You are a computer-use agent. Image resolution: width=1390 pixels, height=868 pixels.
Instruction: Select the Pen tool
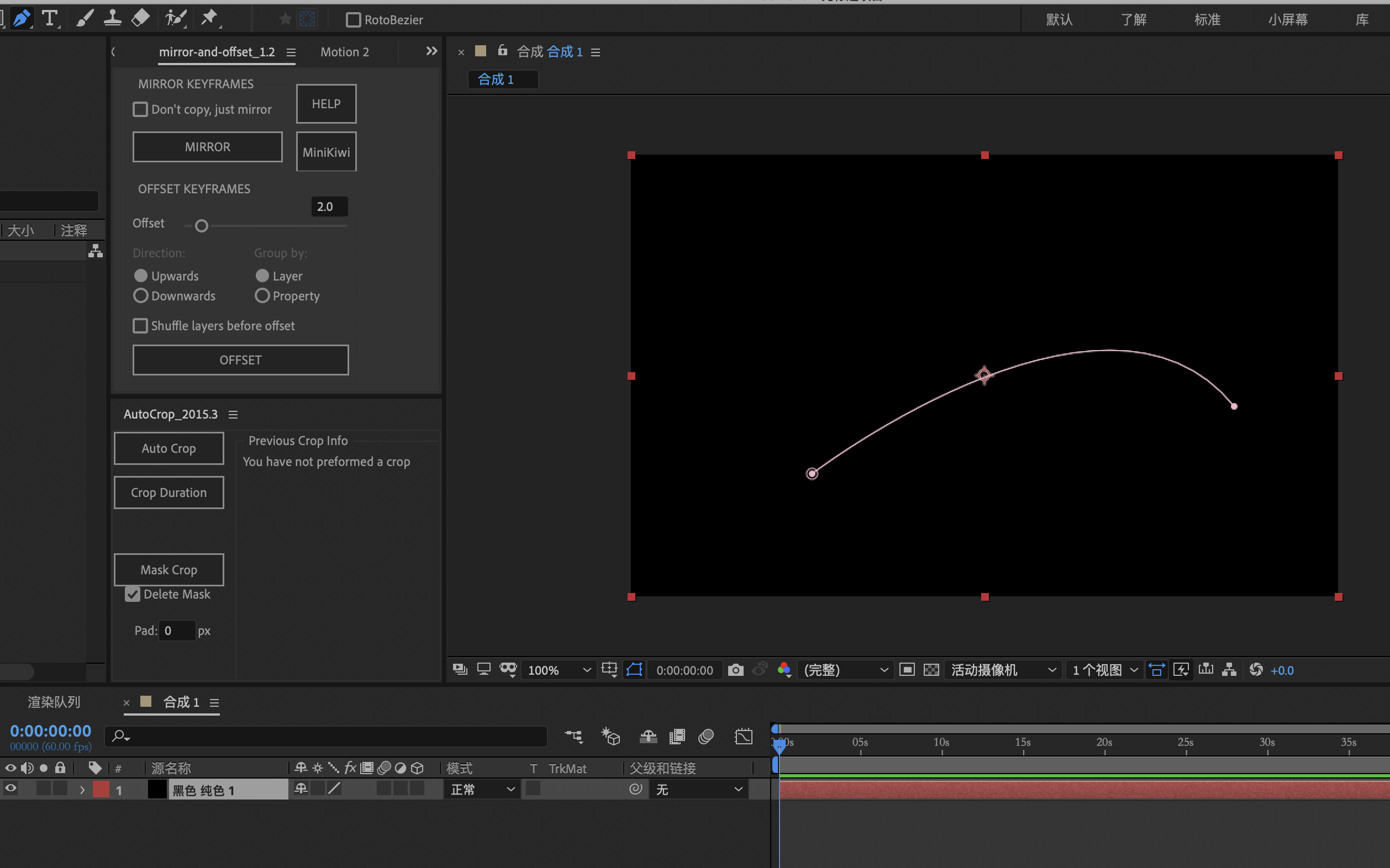(21, 19)
